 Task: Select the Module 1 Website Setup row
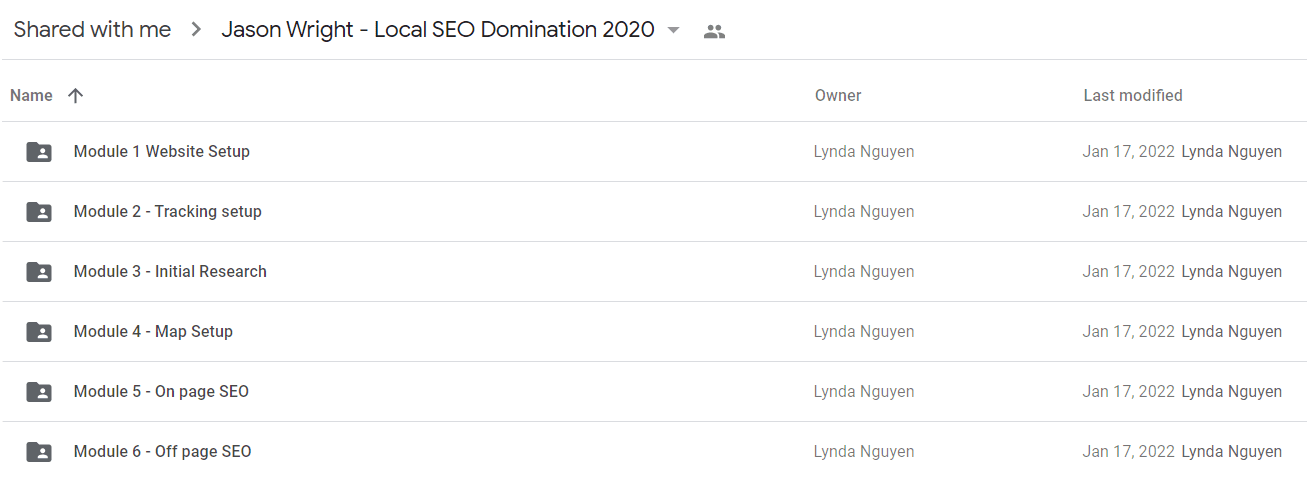pyautogui.click(x=654, y=152)
